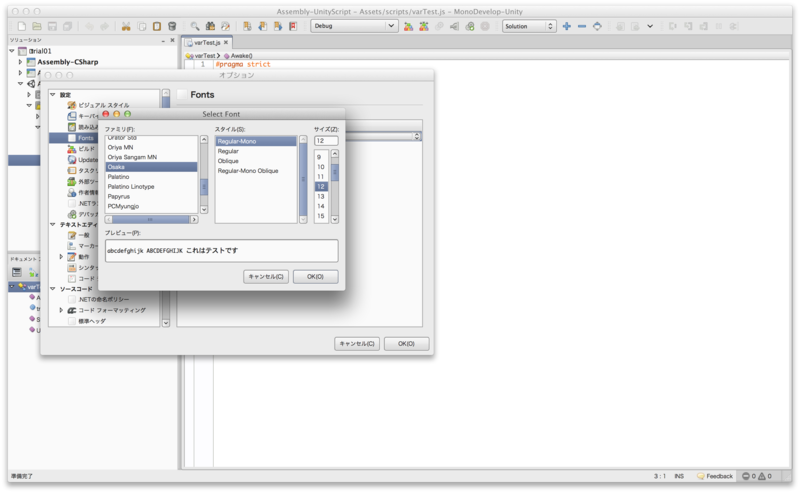Click キャンセル in the オプション dialog

pyautogui.click(x=357, y=343)
